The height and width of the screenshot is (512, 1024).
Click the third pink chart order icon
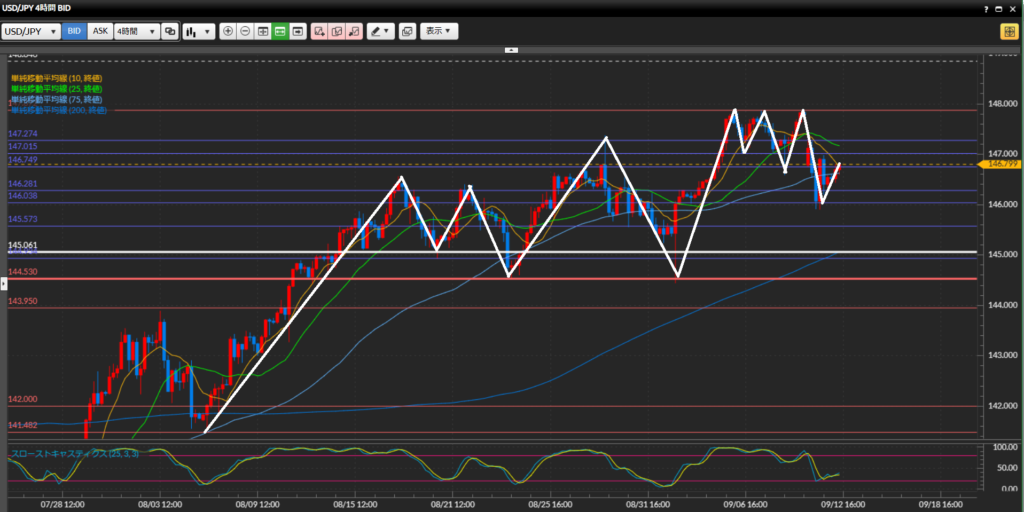[x=354, y=31]
